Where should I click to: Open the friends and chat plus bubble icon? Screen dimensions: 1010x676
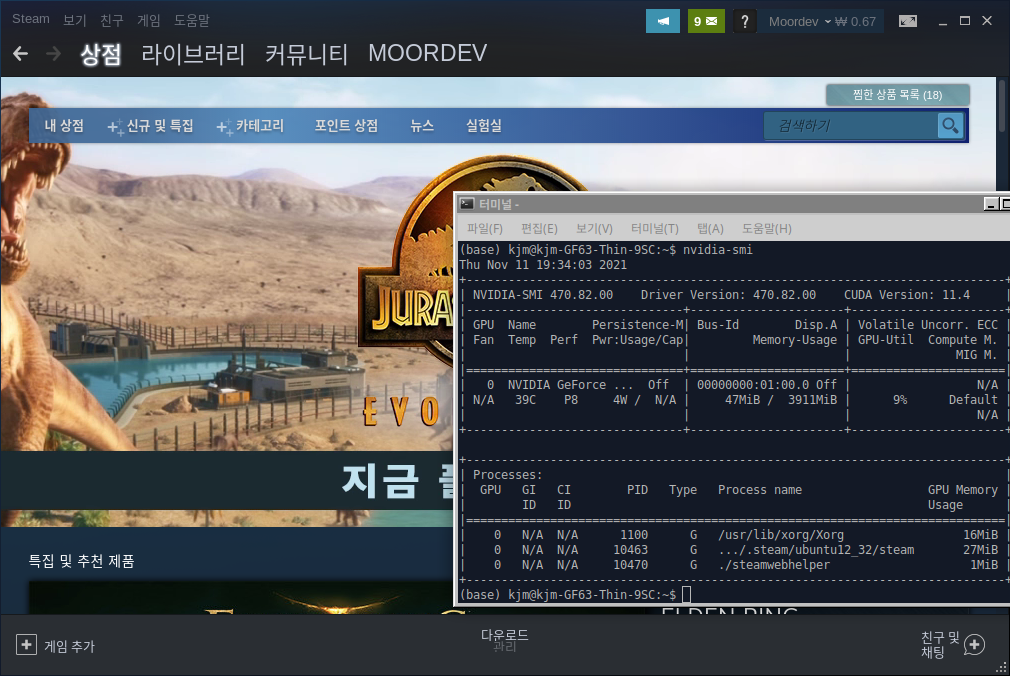(x=974, y=644)
